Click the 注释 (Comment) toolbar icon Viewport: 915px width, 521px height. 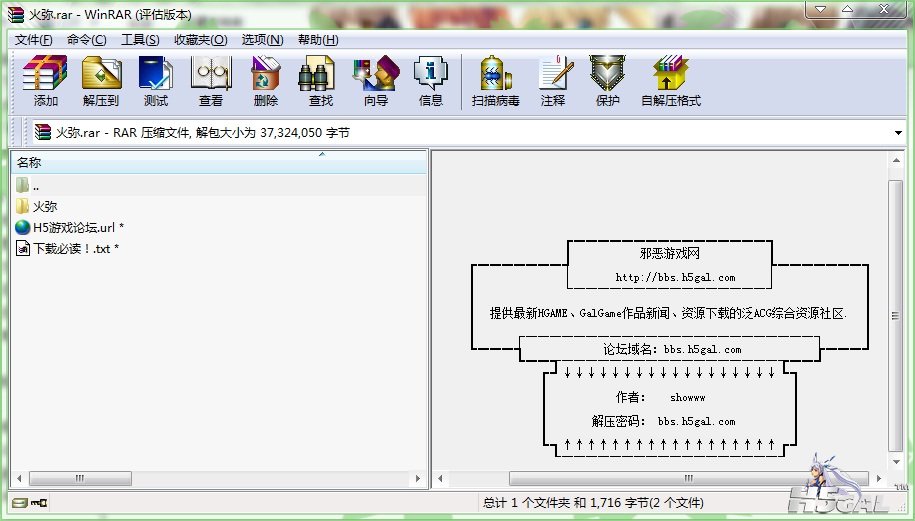552,81
